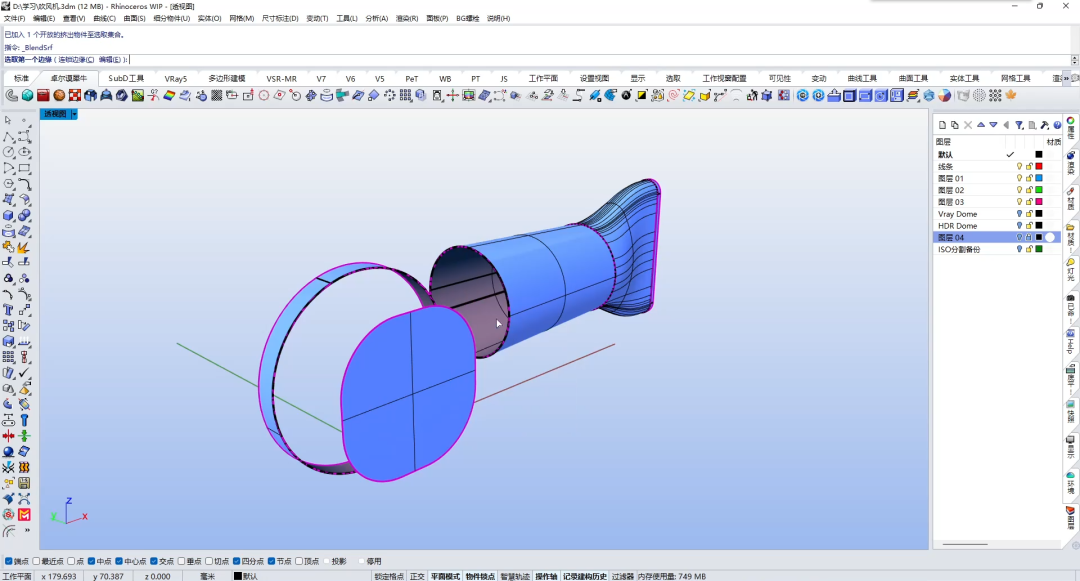Uncheck the 中点 osnap checkbox
The image size is (1080, 581).
(x=92, y=561)
